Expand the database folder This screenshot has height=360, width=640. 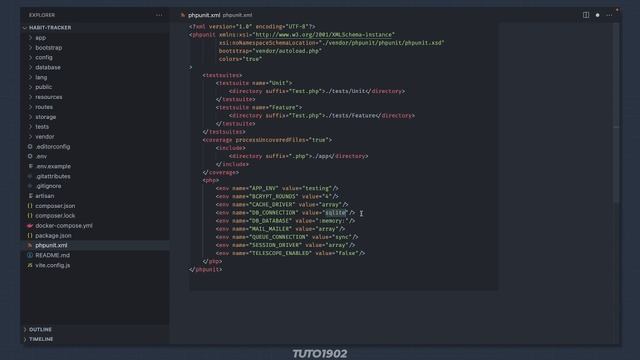tap(30, 67)
